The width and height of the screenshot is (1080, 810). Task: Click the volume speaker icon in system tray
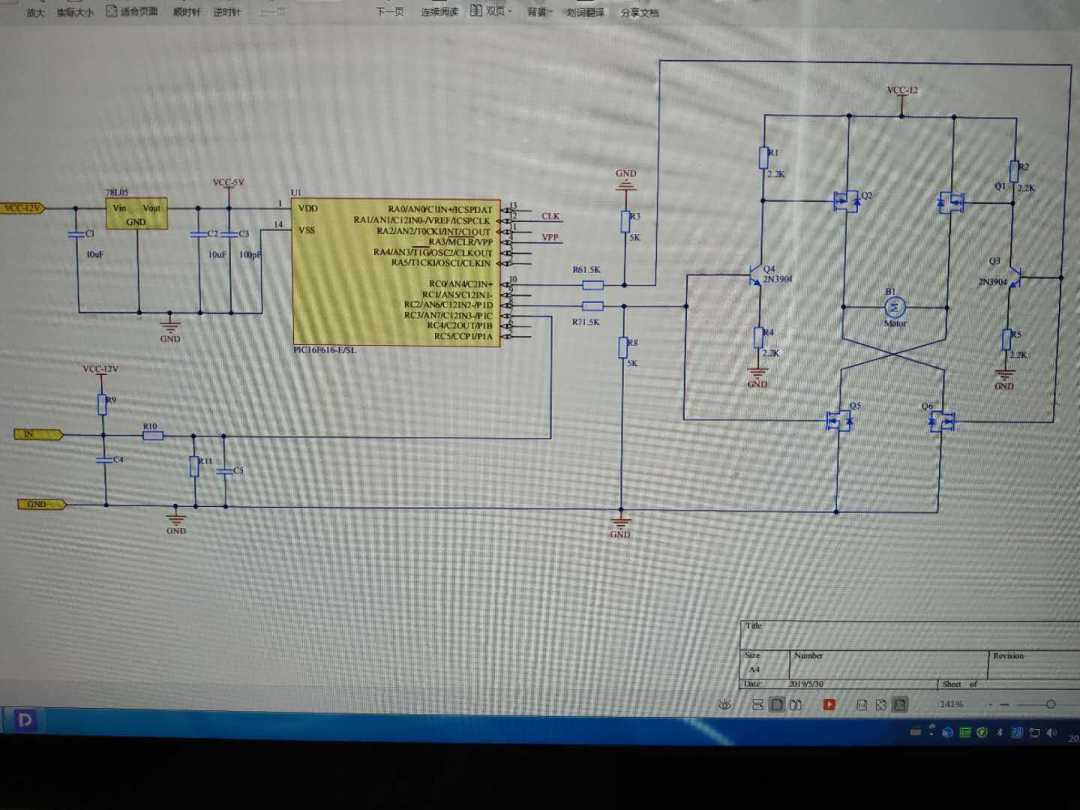coord(1050,733)
